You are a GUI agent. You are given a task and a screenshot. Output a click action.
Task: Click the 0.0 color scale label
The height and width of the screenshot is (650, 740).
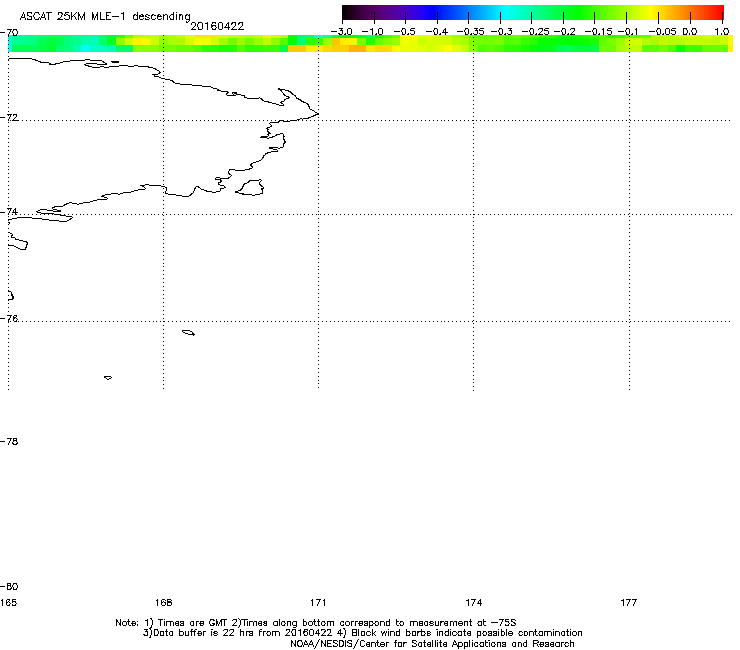tap(690, 32)
